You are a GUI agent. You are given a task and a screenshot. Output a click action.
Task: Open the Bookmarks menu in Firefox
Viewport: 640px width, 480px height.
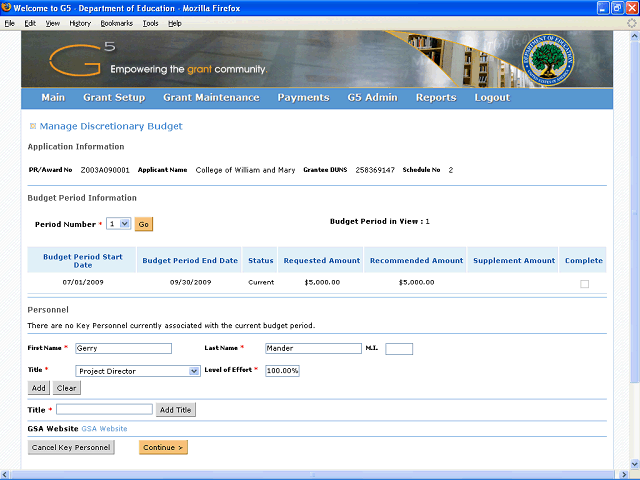click(x=116, y=22)
